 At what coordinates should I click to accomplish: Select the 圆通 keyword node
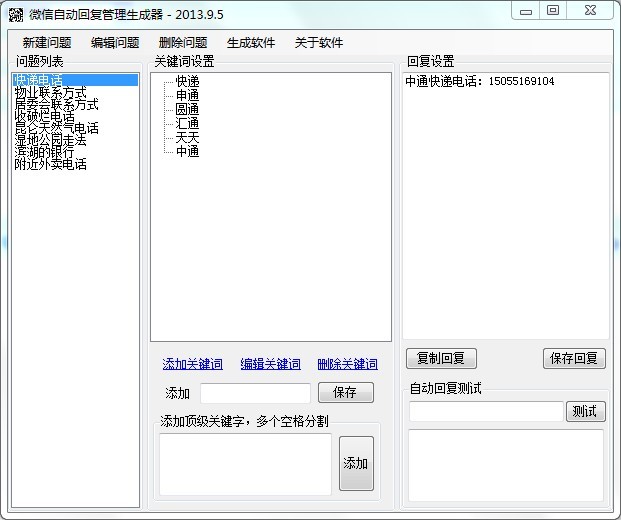tap(187, 109)
